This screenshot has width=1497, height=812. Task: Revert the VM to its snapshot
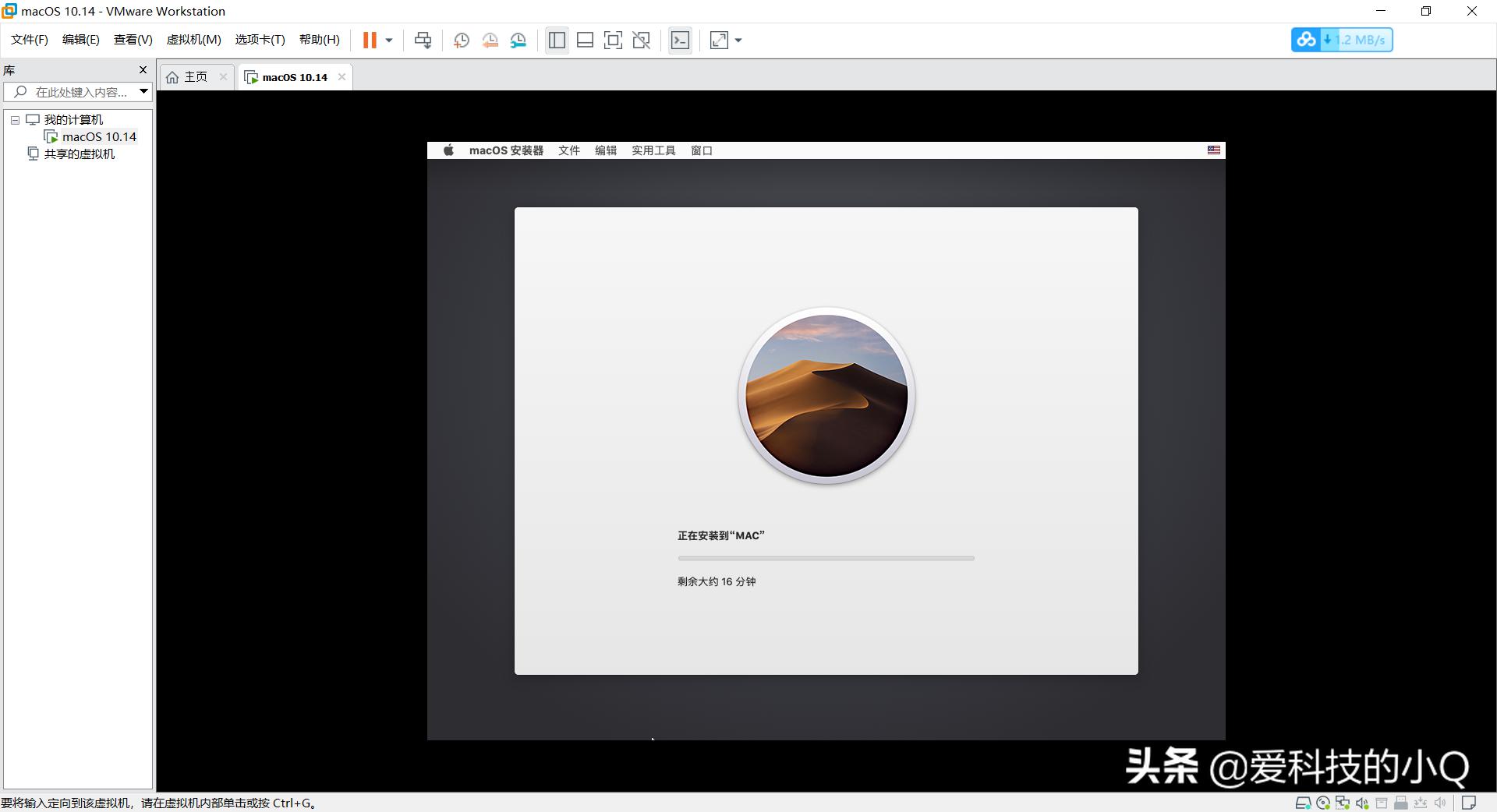click(x=490, y=40)
